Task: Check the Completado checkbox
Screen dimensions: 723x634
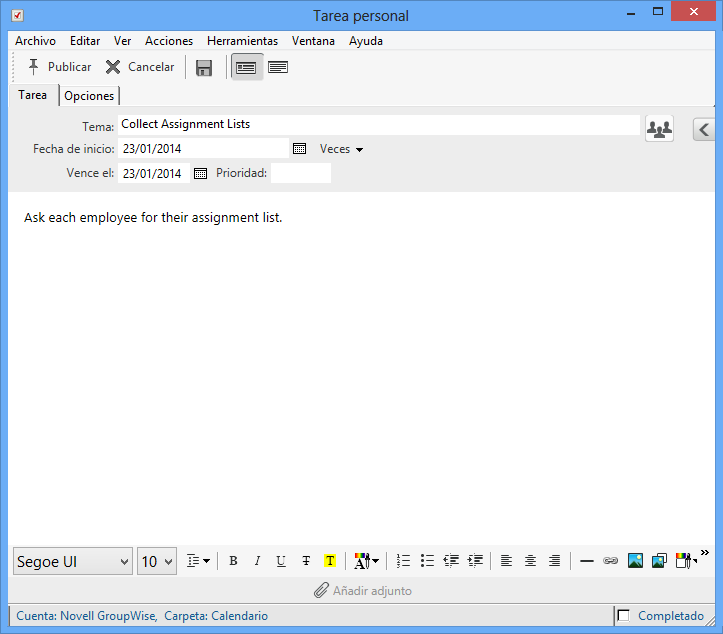Action: coord(623,616)
